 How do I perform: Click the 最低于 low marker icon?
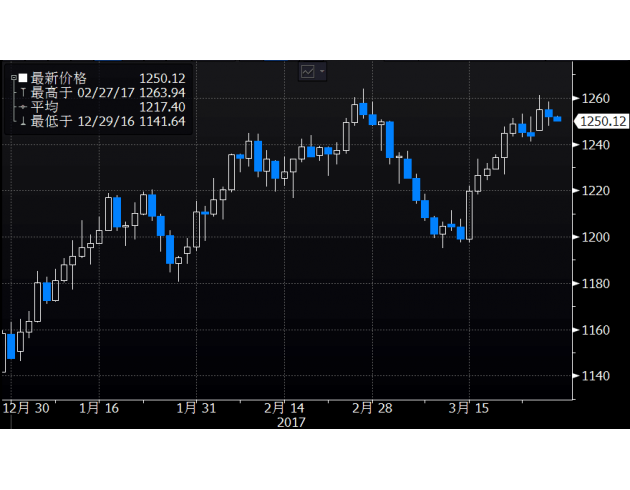click(x=23, y=122)
